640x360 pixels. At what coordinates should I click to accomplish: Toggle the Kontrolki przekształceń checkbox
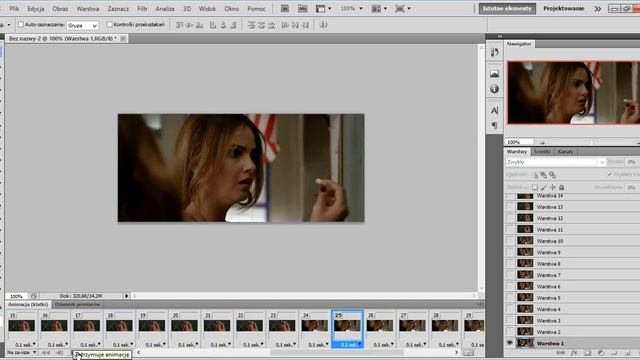[x=109, y=25]
